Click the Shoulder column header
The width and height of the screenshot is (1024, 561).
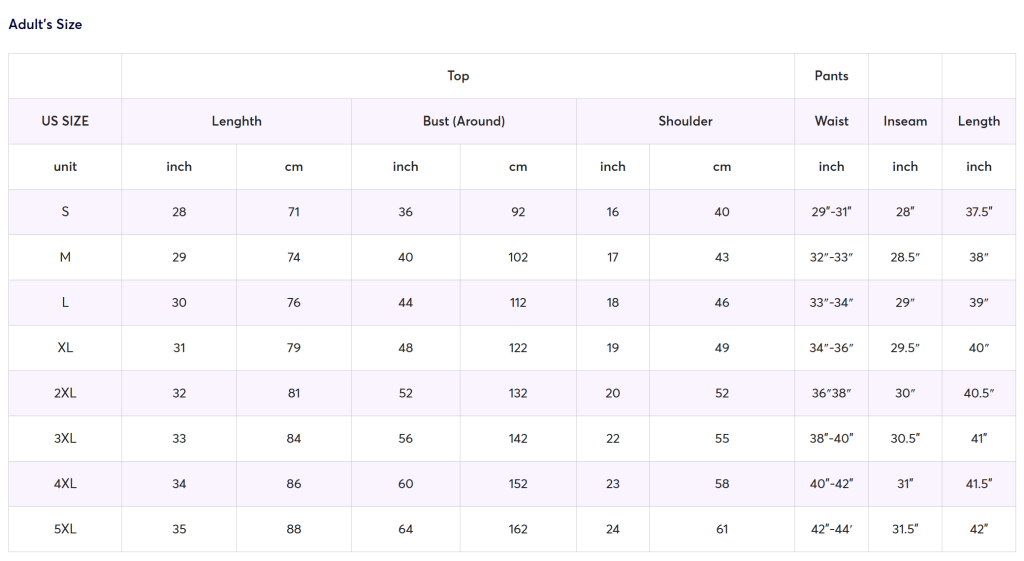(x=685, y=121)
